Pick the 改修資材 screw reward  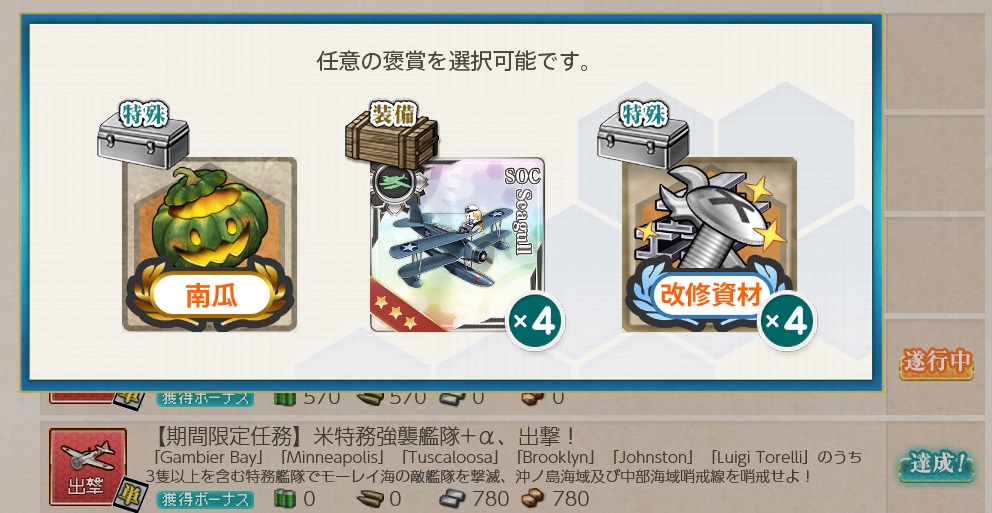pyautogui.click(x=709, y=244)
